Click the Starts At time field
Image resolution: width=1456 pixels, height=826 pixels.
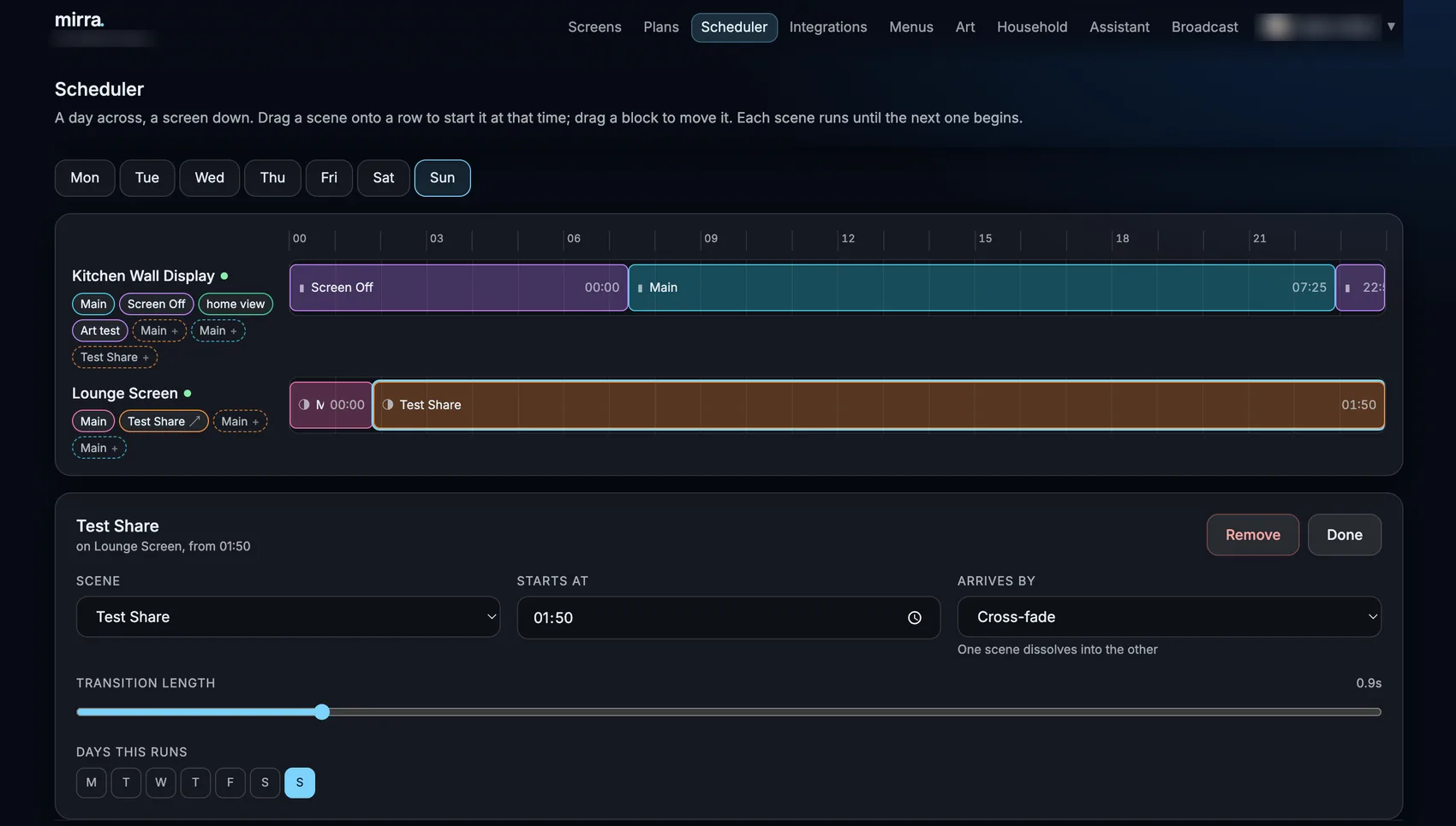coord(729,617)
